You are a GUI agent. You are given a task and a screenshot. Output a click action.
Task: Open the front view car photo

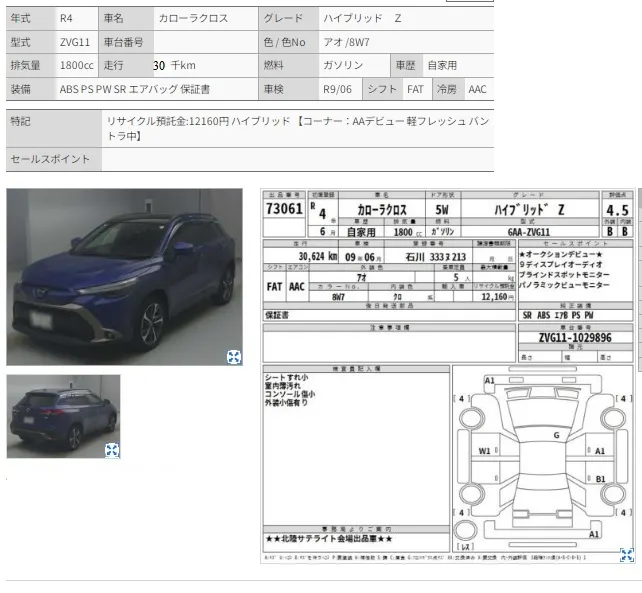[x=124, y=277]
